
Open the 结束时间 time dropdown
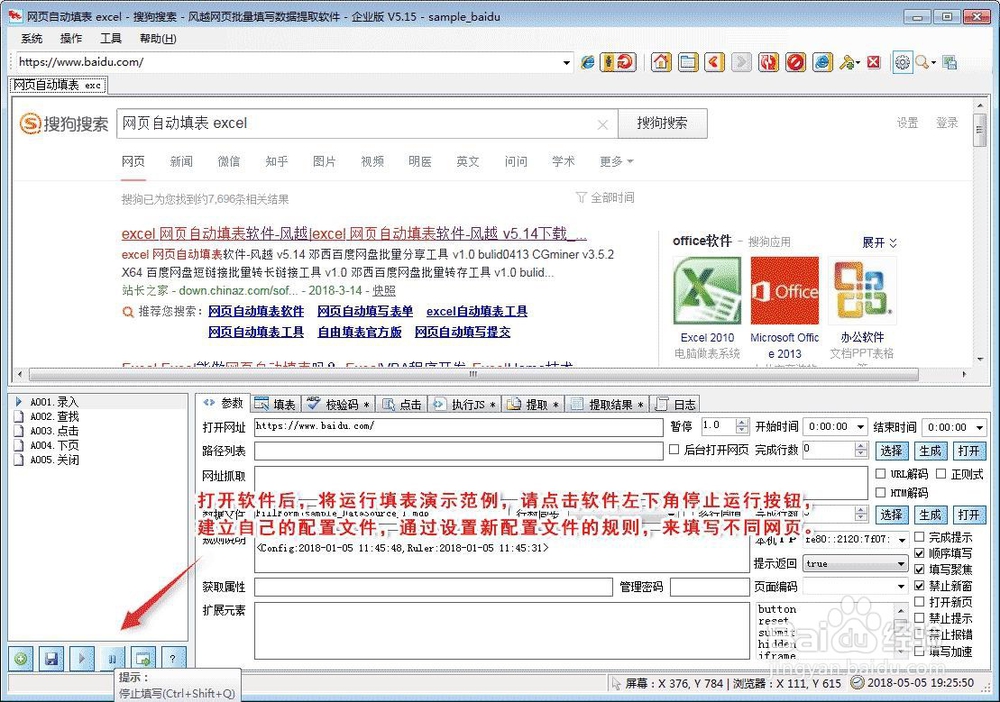click(979, 427)
